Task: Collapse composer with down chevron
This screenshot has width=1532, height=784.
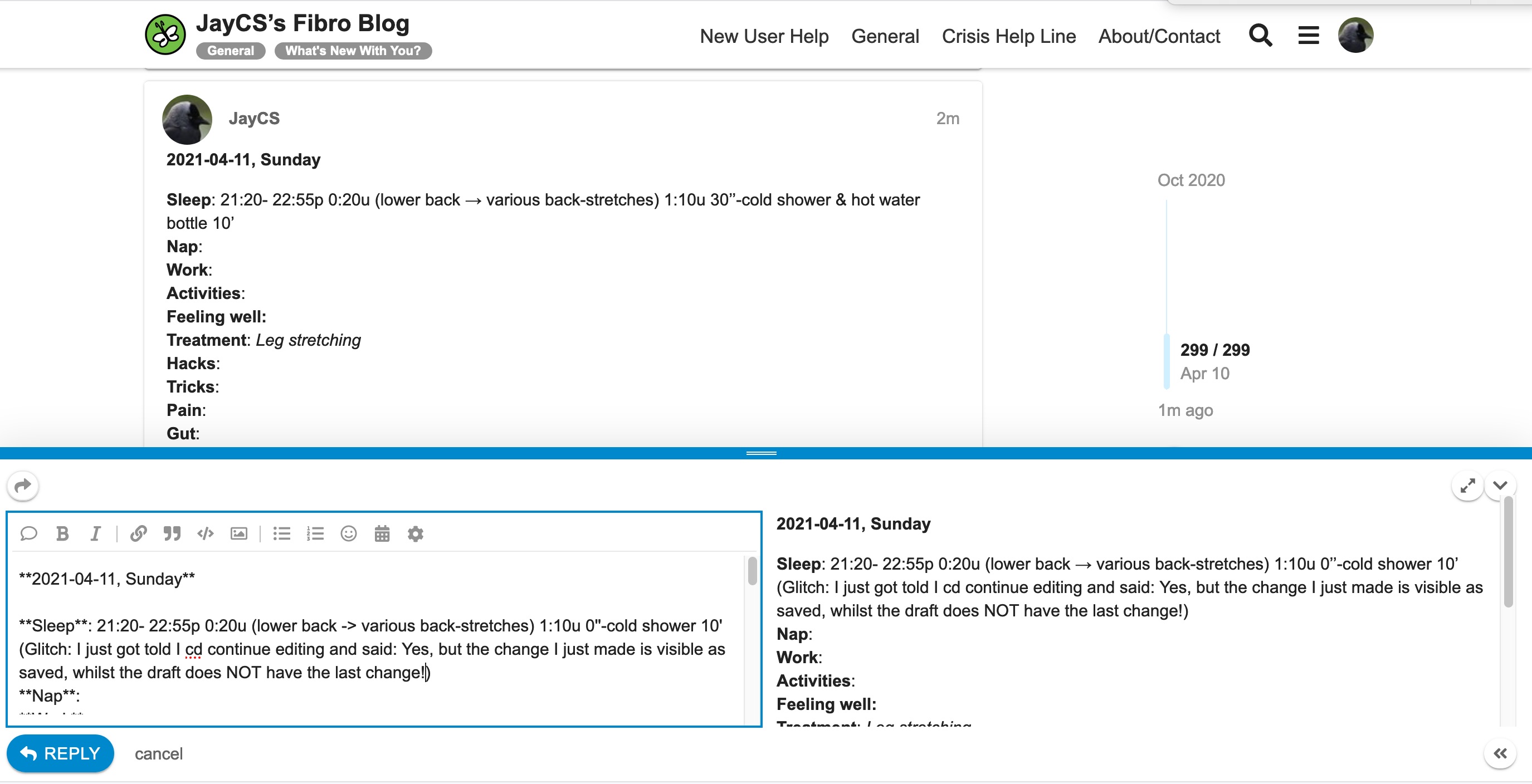Action: click(x=1500, y=486)
